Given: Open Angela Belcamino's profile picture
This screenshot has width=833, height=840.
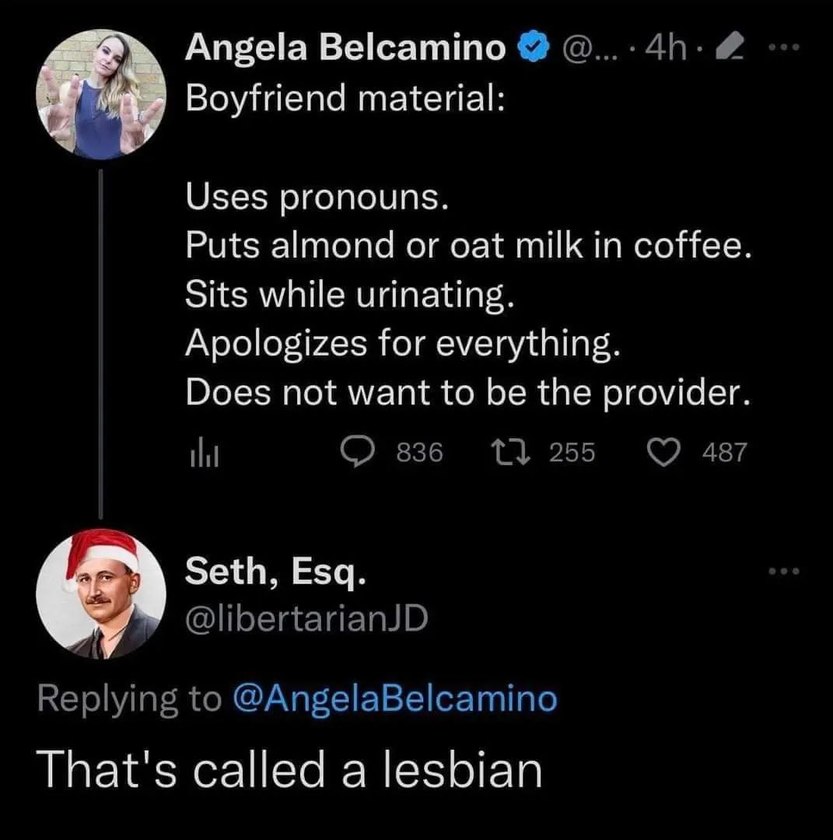Looking at the screenshot, I should pyautogui.click(x=101, y=94).
